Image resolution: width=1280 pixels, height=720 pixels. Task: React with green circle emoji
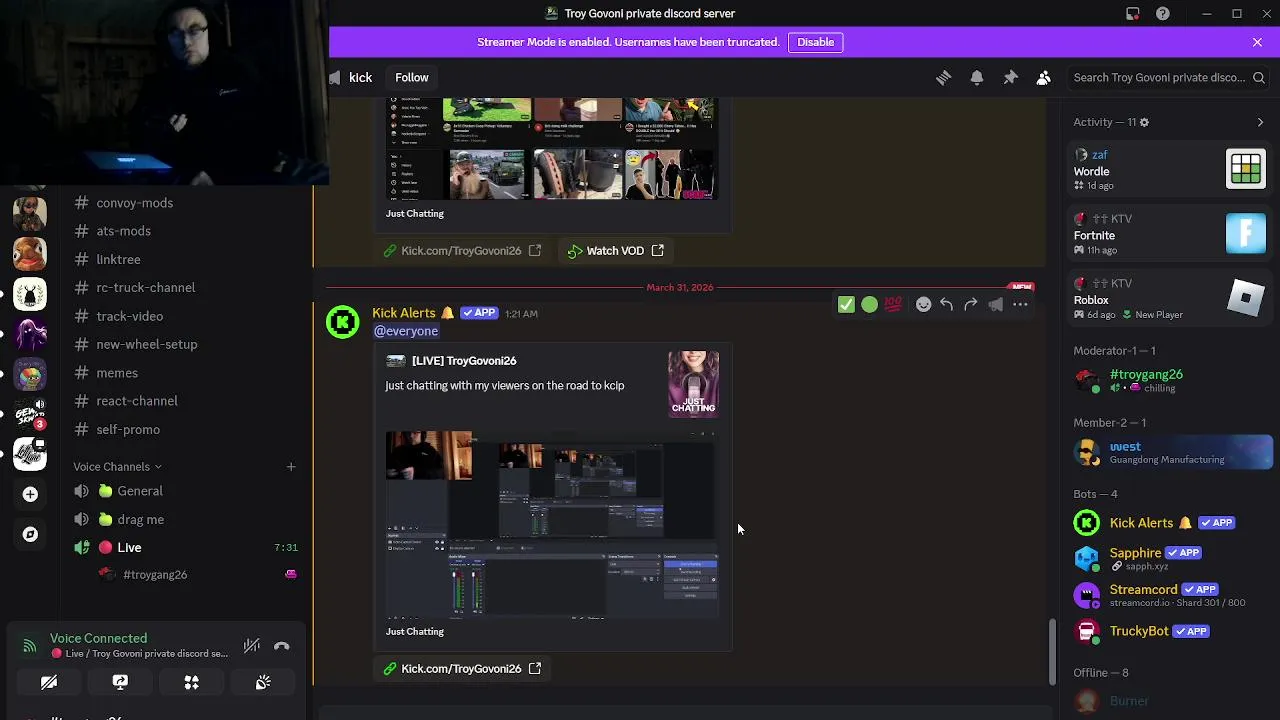[x=869, y=305]
